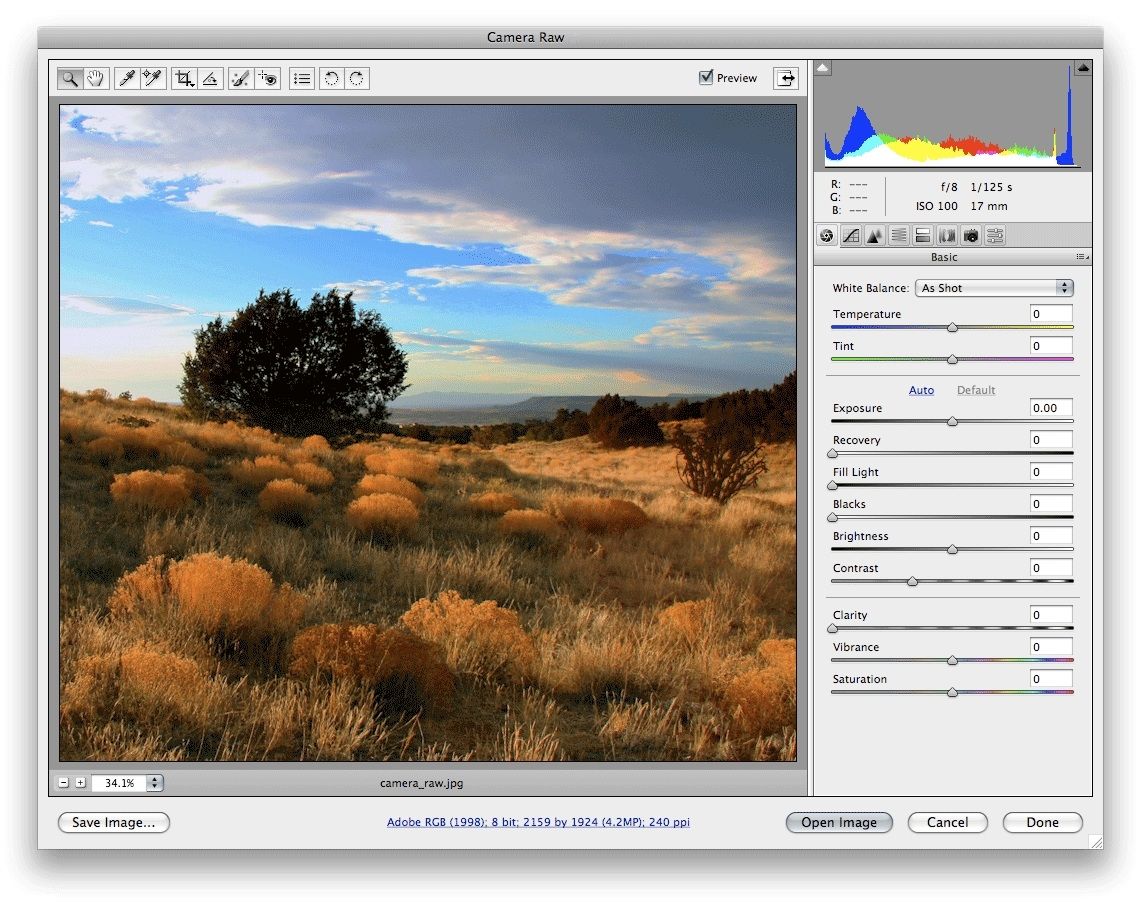Expand the Basic panel options menu
The image size is (1144, 911).
click(1080, 257)
